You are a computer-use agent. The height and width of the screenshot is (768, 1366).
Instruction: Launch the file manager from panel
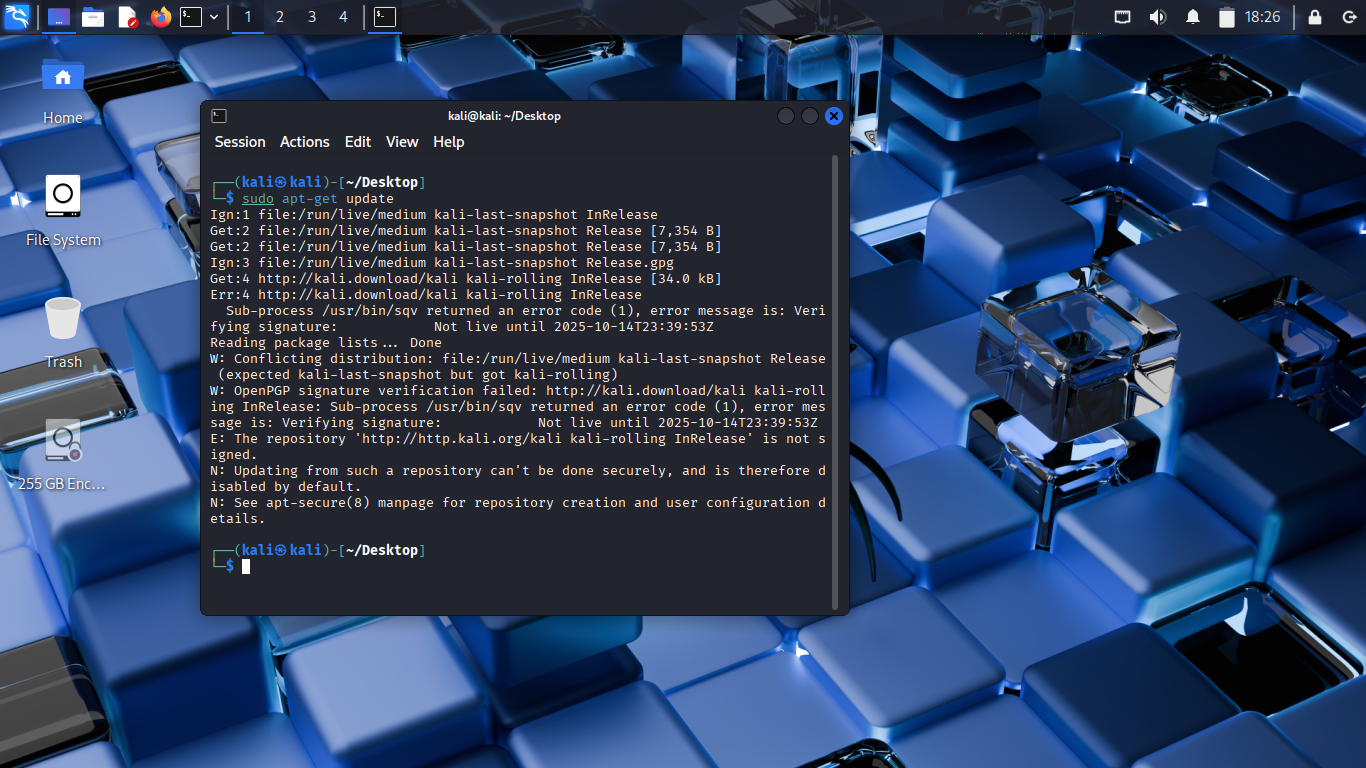click(x=93, y=17)
